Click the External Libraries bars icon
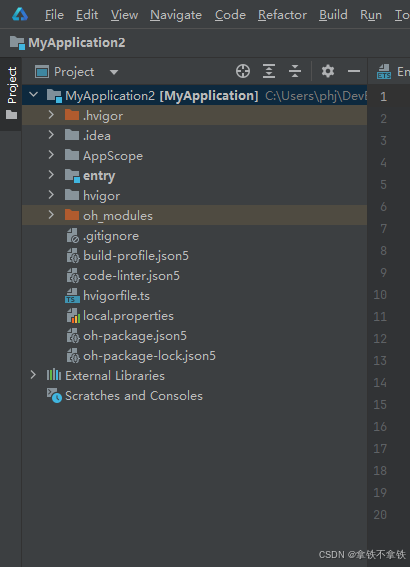The image size is (410, 567). click(x=54, y=375)
